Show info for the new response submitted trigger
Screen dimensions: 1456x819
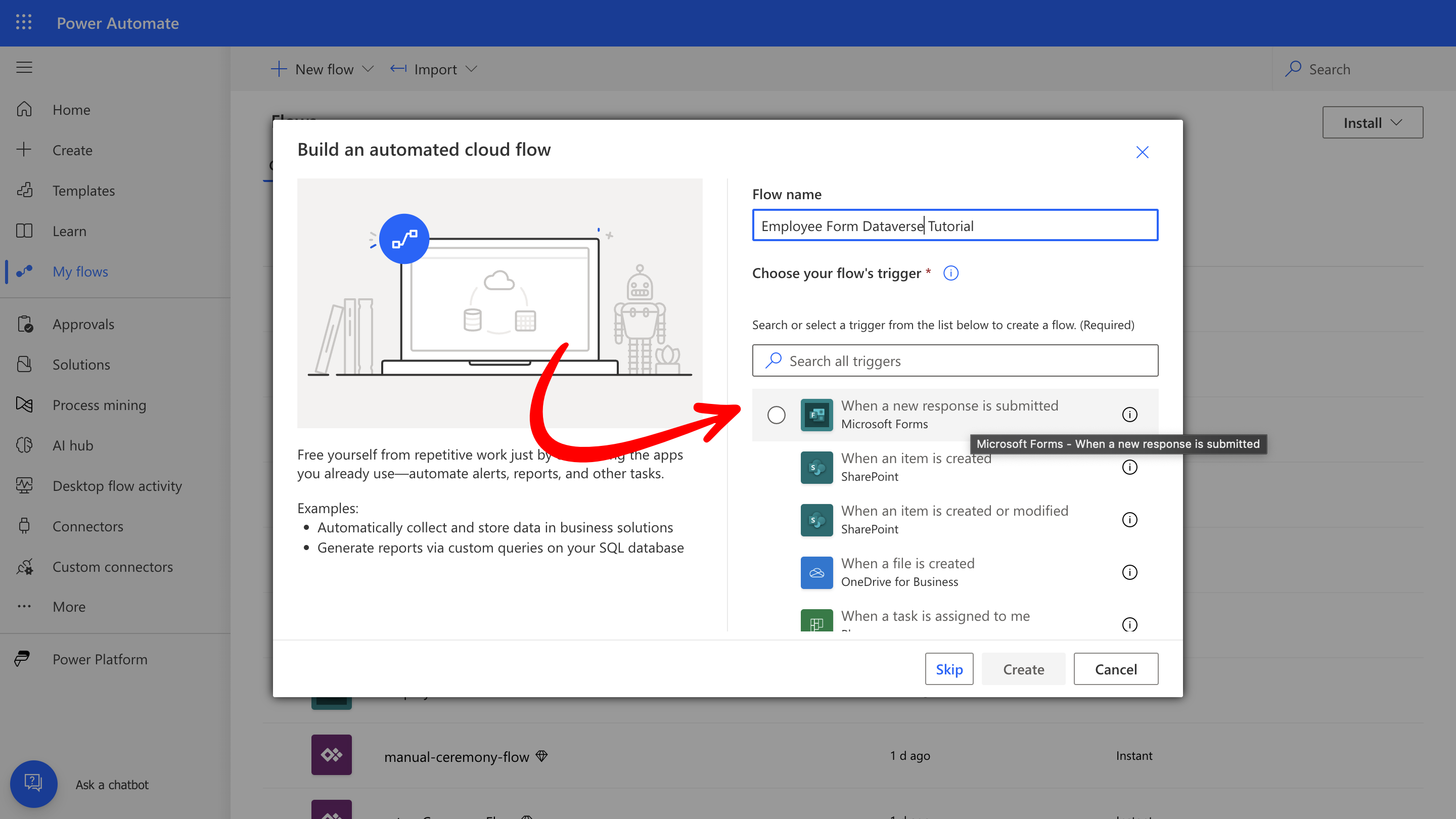pos(1129,415)
